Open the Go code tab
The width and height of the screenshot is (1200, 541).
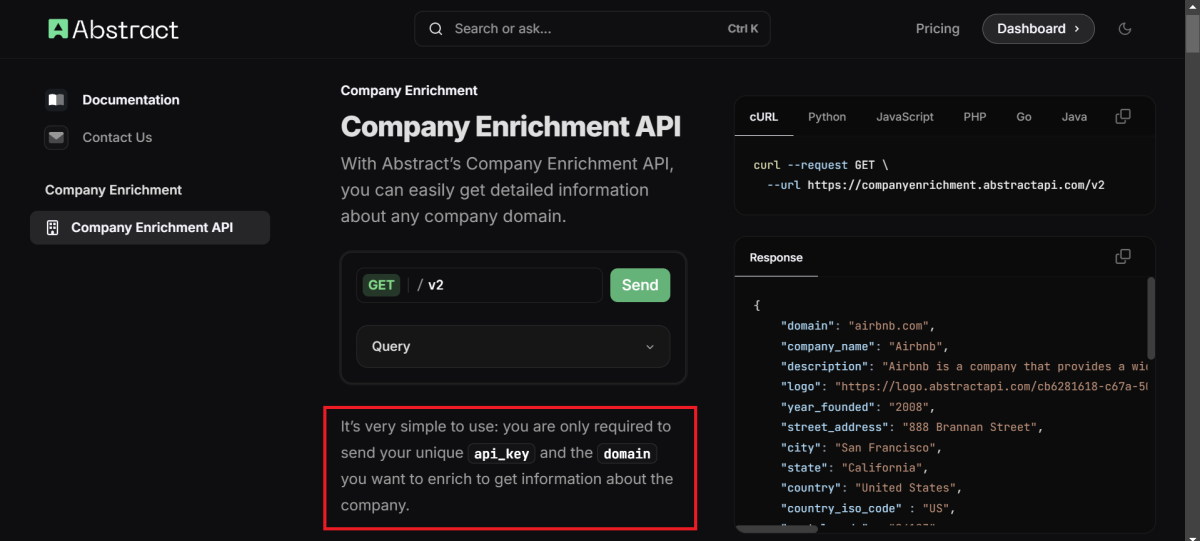click(x=1024, y=117)
